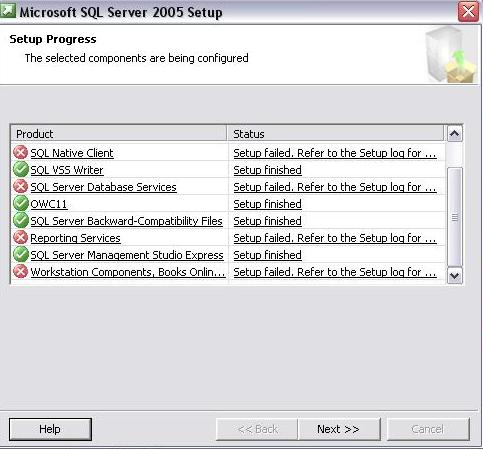Click the scrollbar thumb of the product list
The height and width of the screenshot is (449, 483).
pyautogui.click(x=455, y=217)
